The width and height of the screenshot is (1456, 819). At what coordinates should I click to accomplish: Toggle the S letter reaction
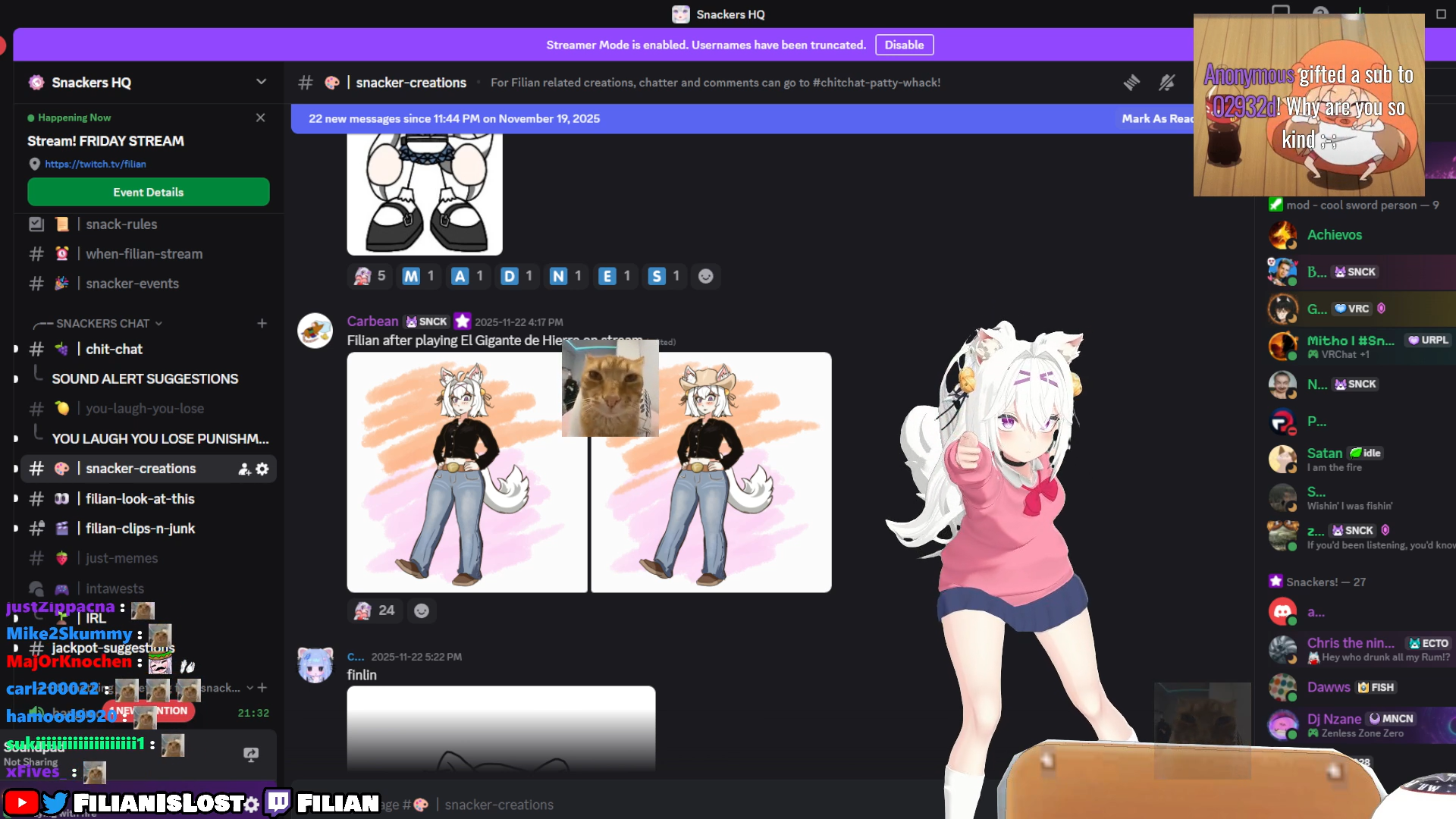665,276
